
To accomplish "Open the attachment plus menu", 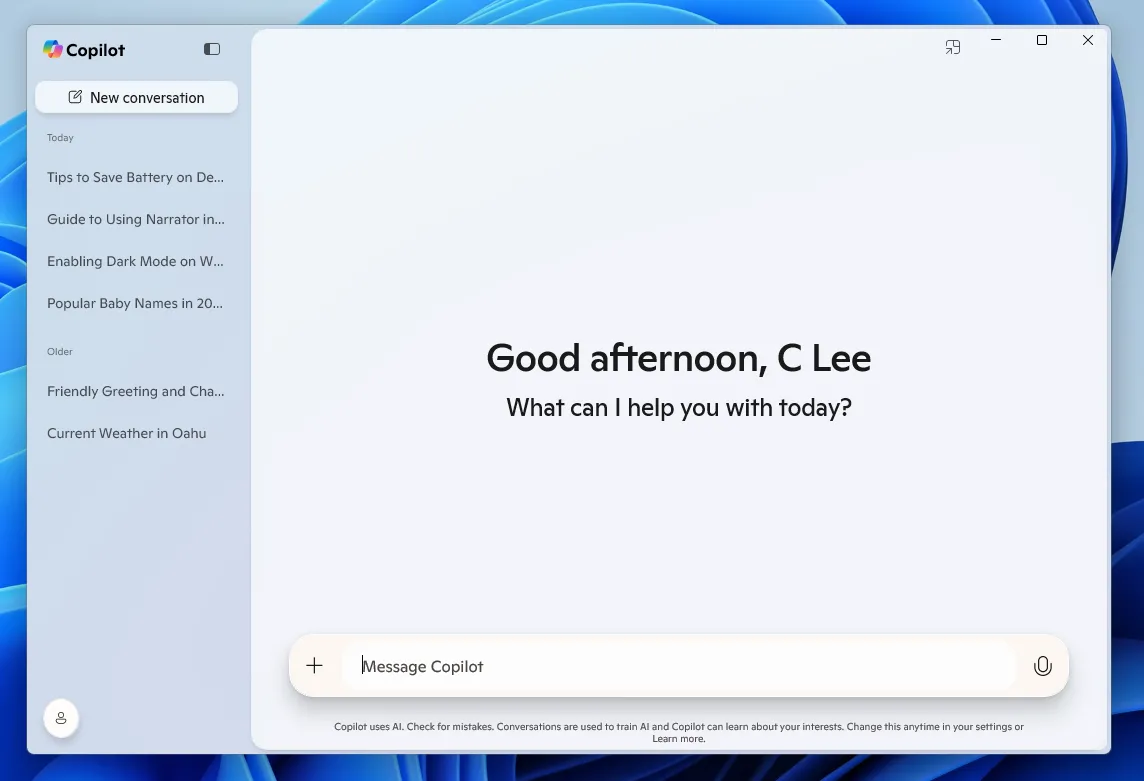I will [x=314, y=665].
